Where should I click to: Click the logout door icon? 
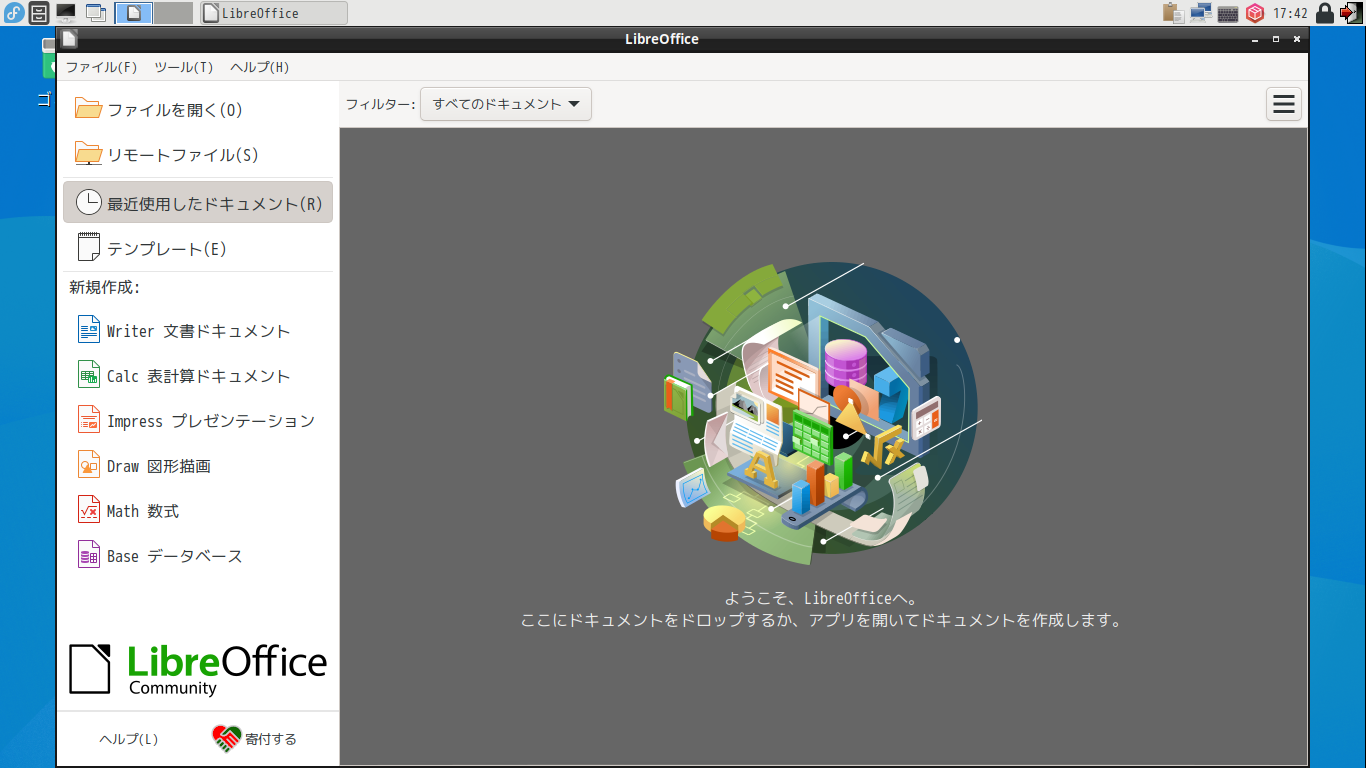1351,13
